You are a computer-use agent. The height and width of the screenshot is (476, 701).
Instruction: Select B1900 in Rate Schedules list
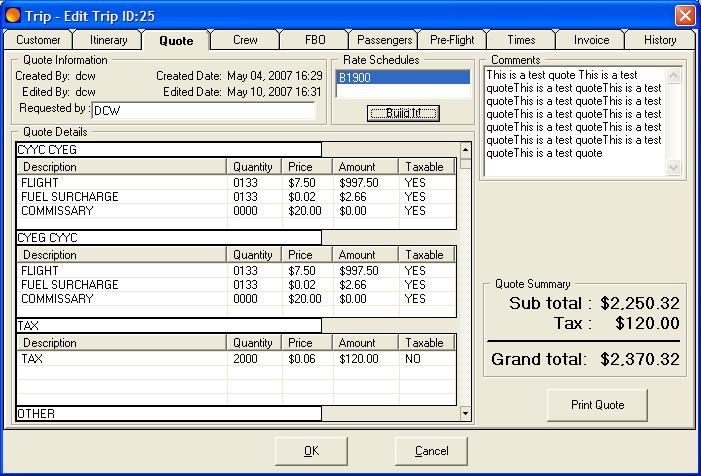[403, 77]
